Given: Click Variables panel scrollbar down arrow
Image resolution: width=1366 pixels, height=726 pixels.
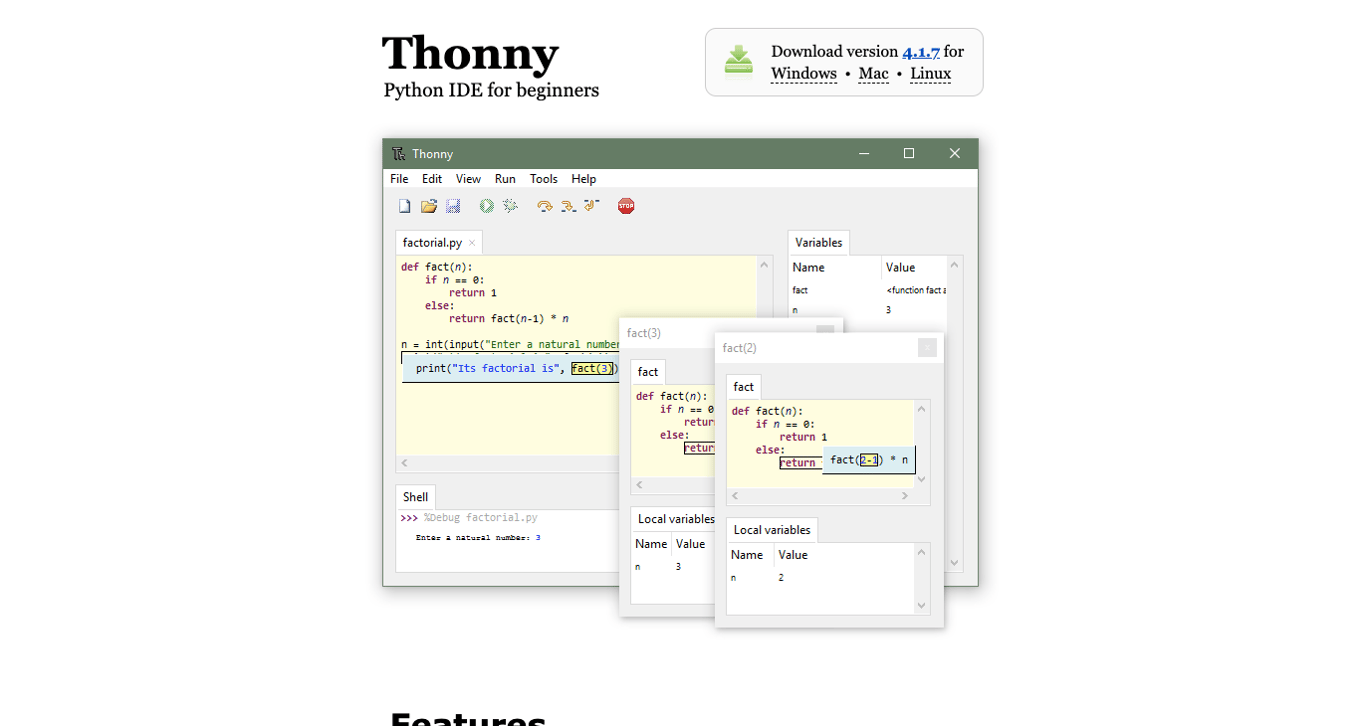Looking at the screenshot, I should pyautogui.click(x=954, y=562).
